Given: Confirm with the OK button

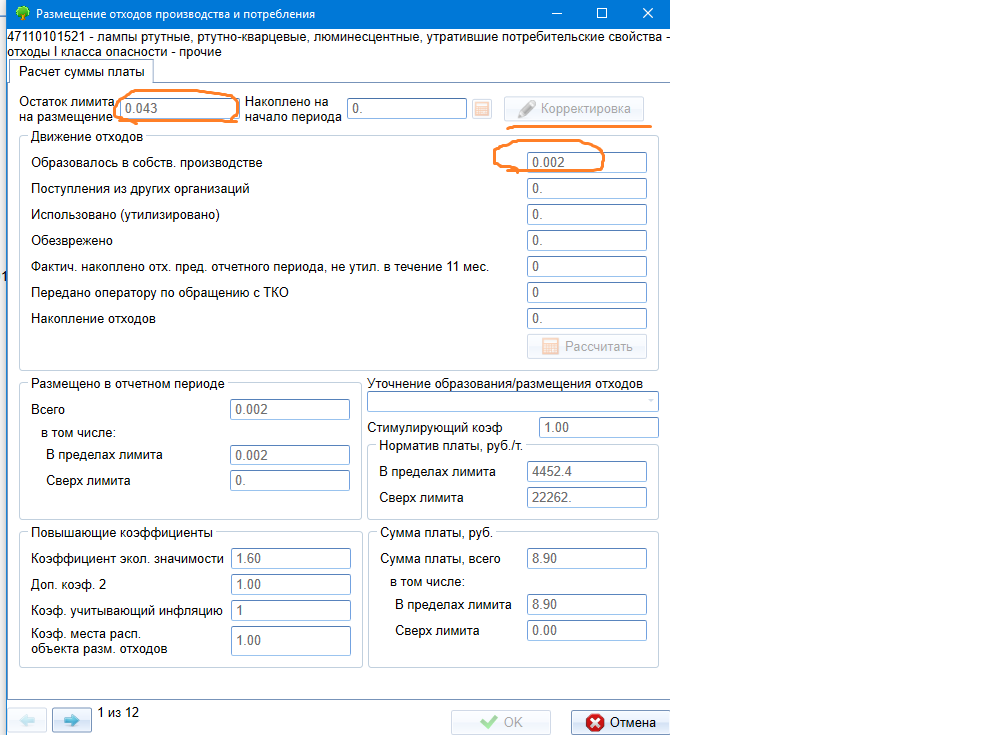Looking at the screenshot, I should click(500, 722).
